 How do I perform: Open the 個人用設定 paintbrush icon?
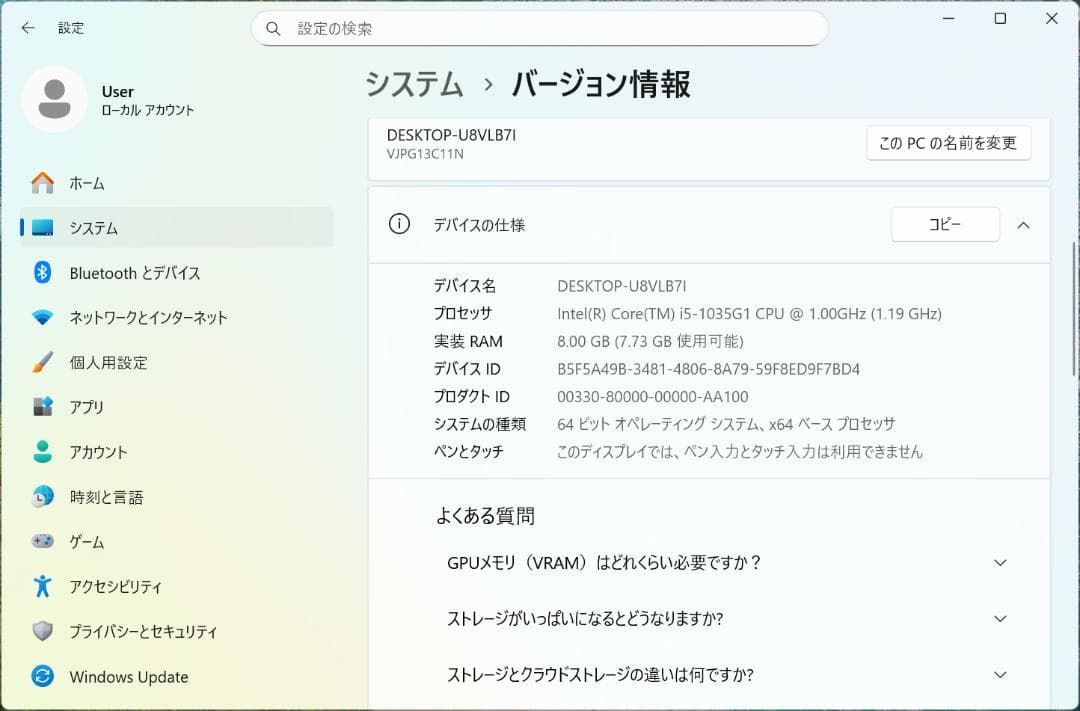pos(40,362)
